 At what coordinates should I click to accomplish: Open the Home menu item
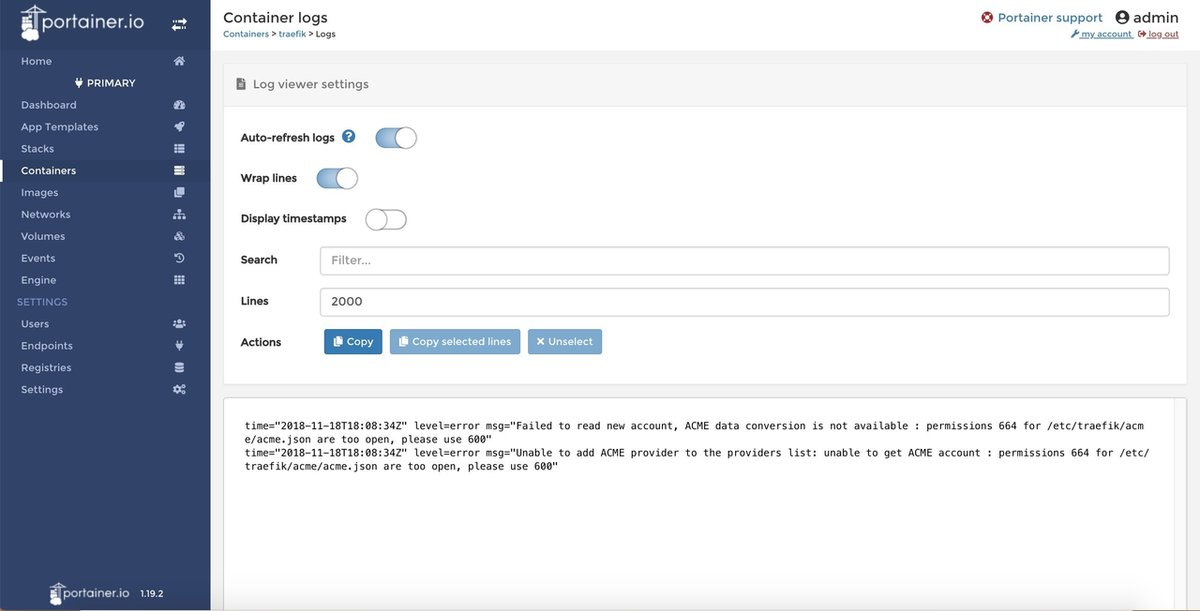point(105,61)
